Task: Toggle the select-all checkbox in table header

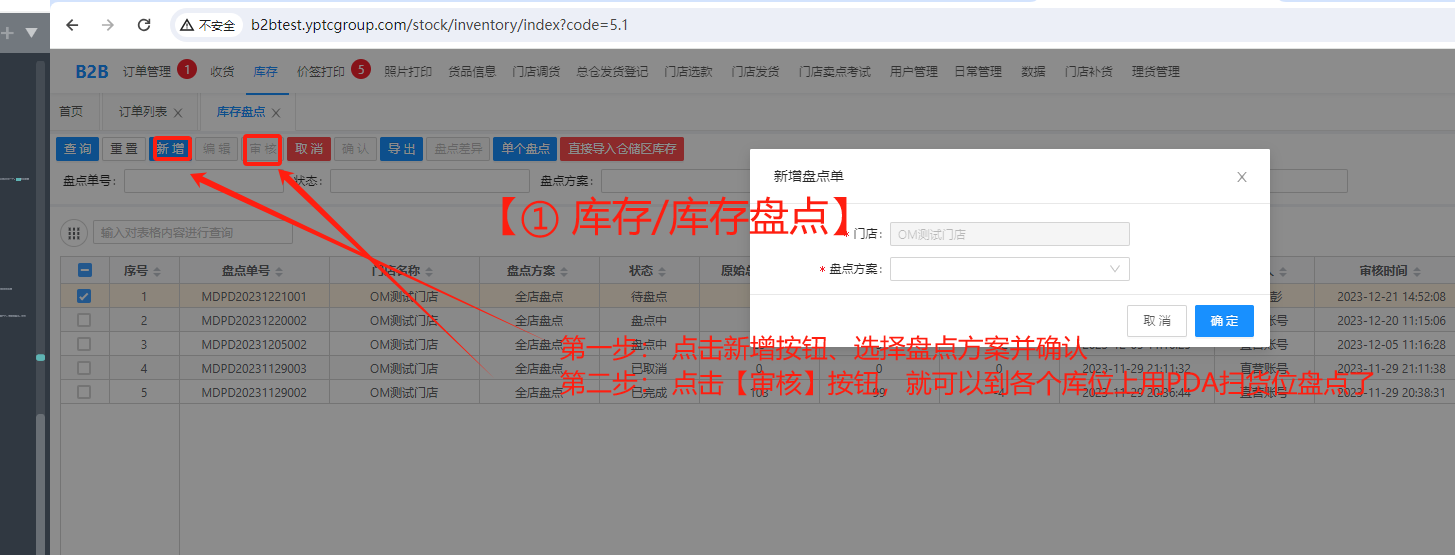Action: [x=84, y=271]
